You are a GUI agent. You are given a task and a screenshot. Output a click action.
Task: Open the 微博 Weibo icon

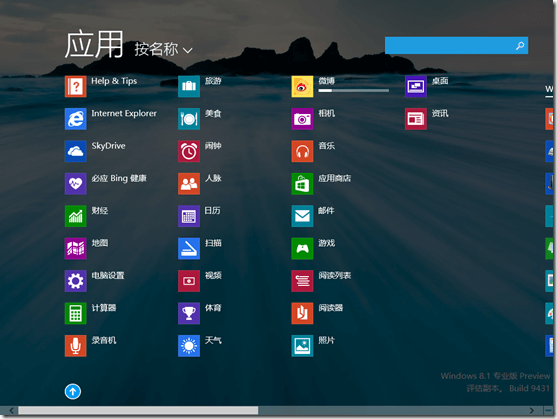[302, 86]
